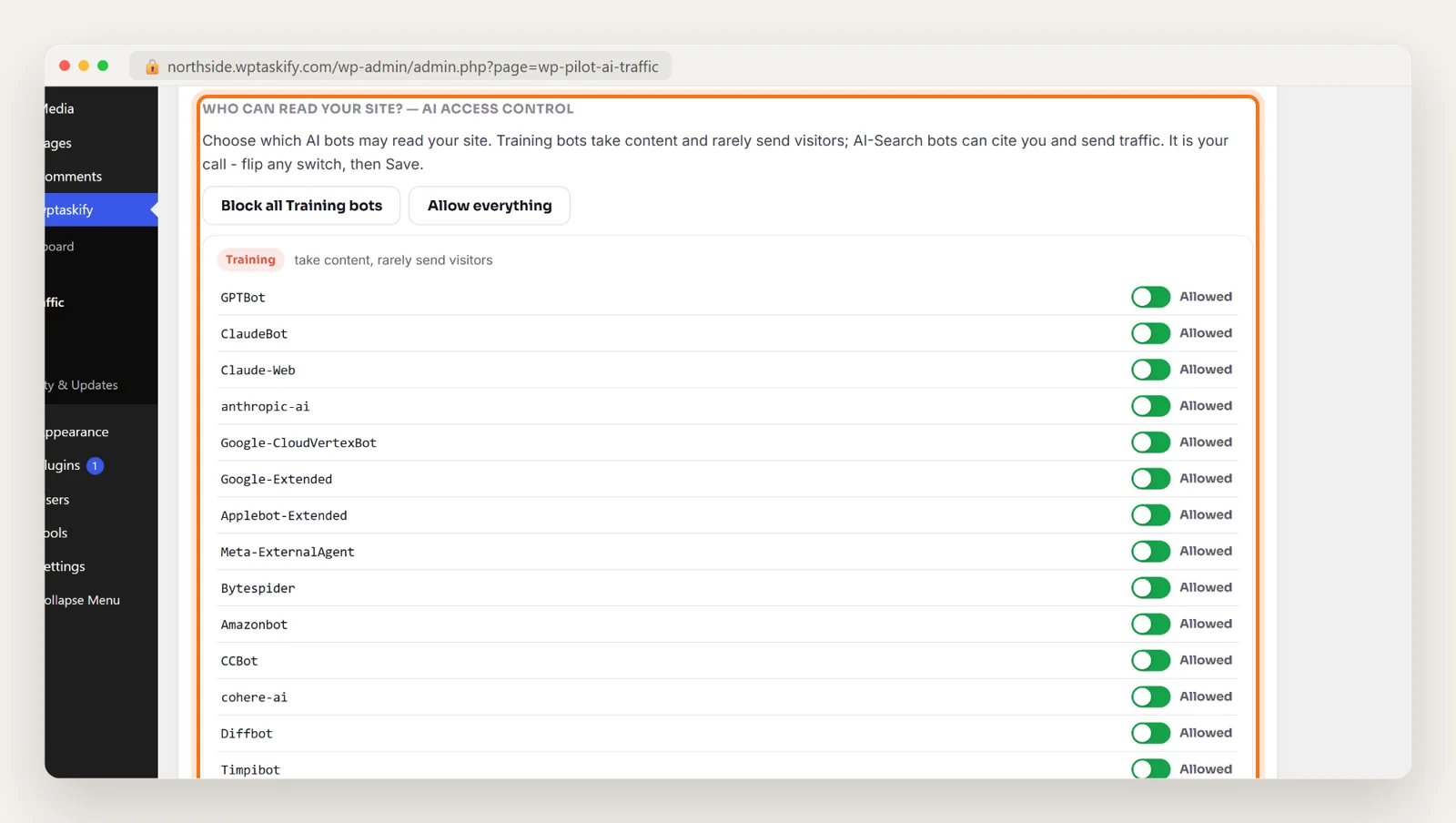Open the Security & Updates submenu item

81,385
